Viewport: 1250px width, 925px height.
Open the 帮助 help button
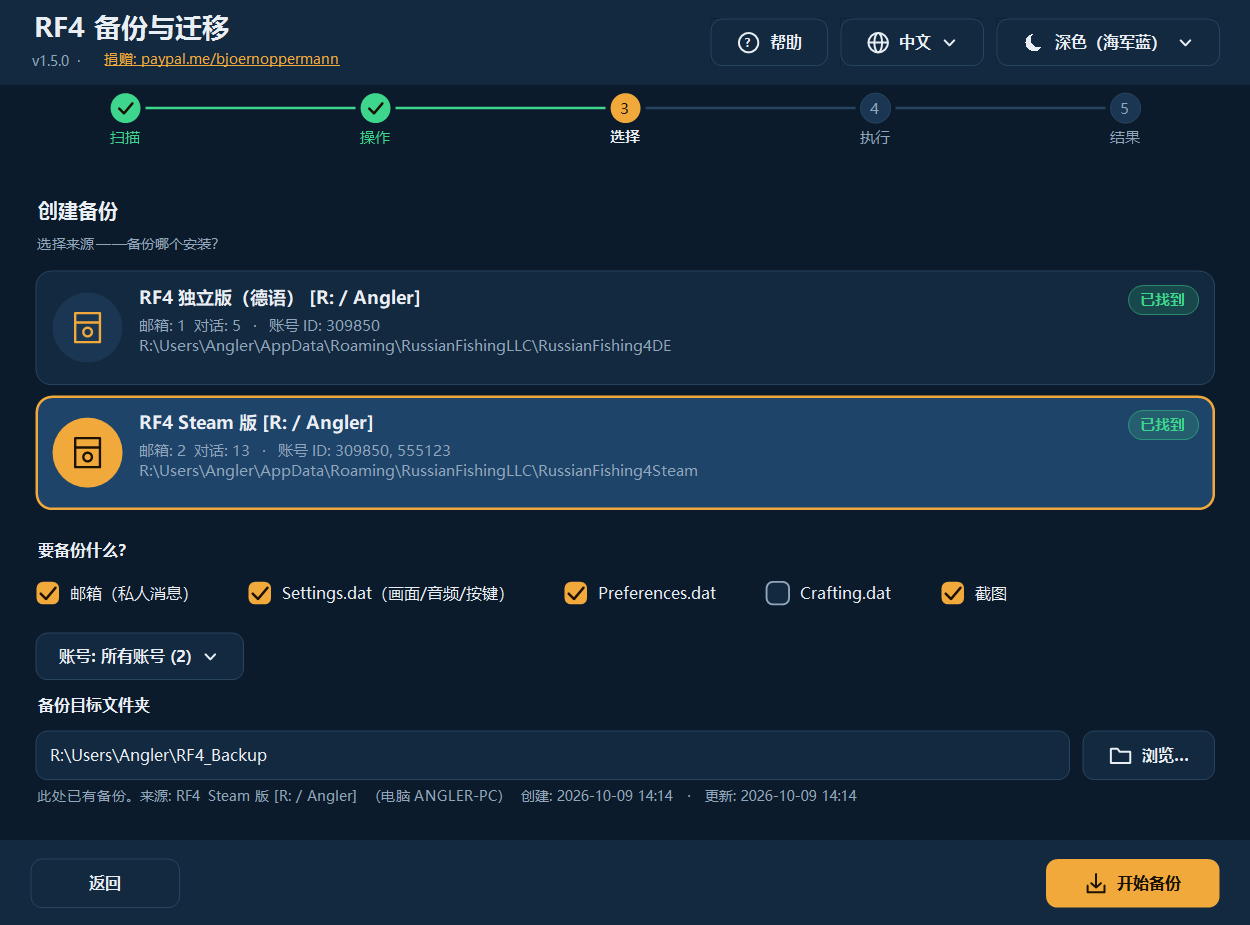pyautogui.click(x=769, y=42)
